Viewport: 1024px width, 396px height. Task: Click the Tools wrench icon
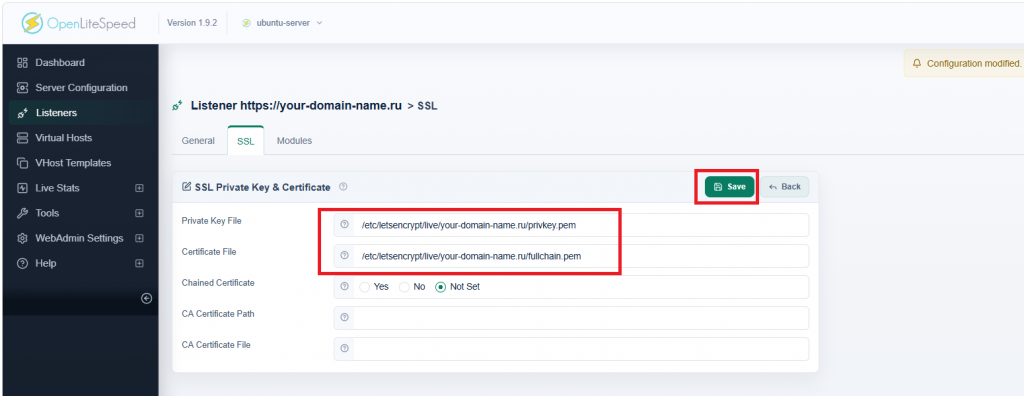click(x=22, y=213)
